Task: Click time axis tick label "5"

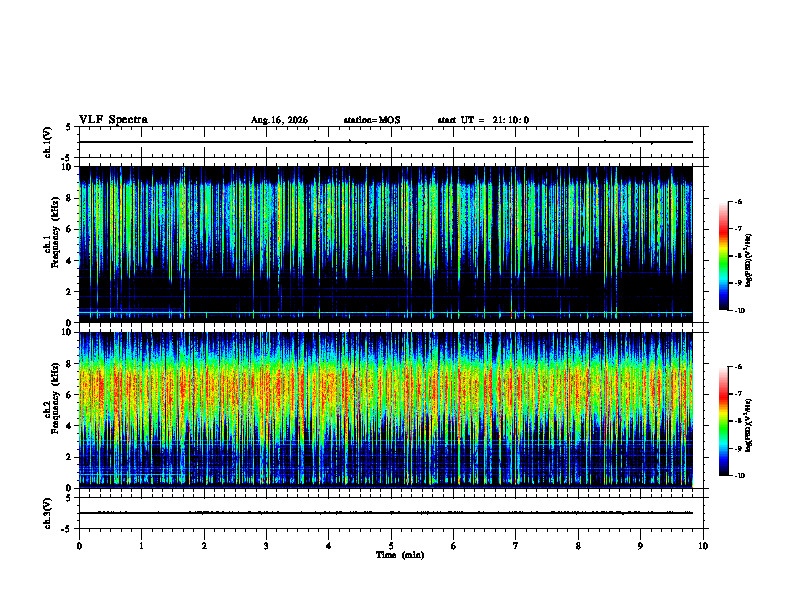Action: pyautogui.click(x=391, y=546)
